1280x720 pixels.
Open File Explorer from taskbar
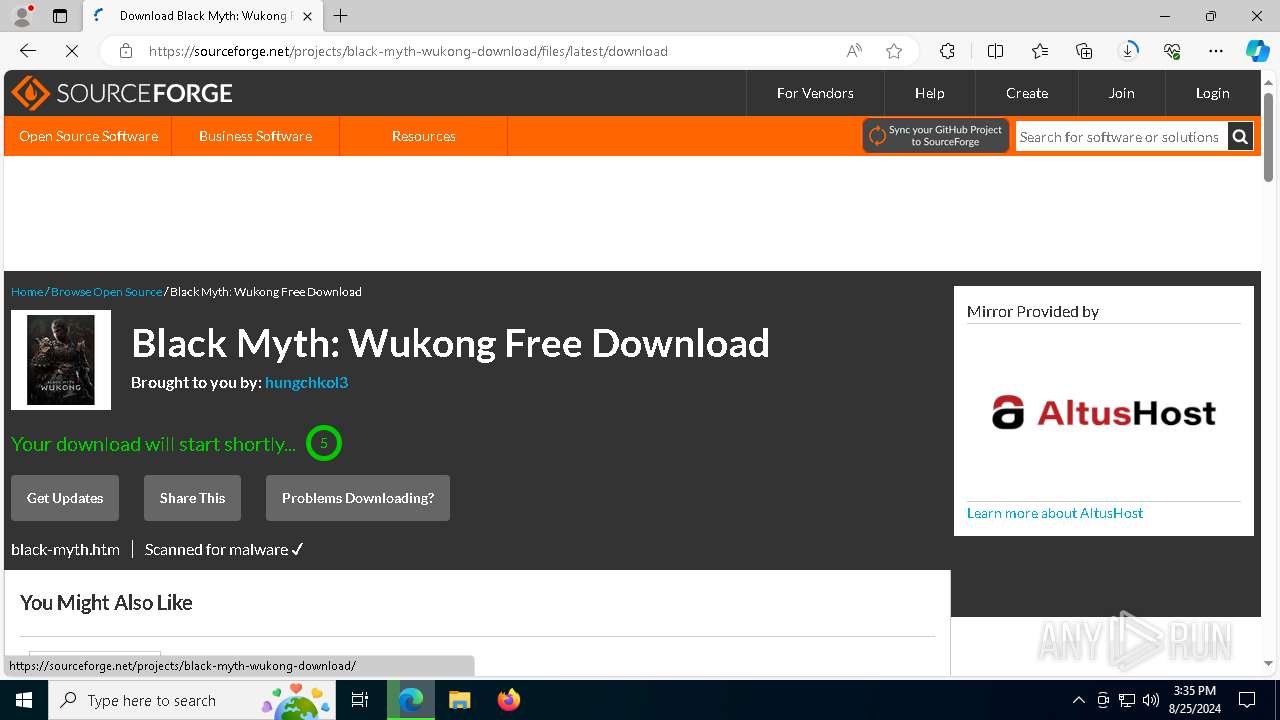459,700
